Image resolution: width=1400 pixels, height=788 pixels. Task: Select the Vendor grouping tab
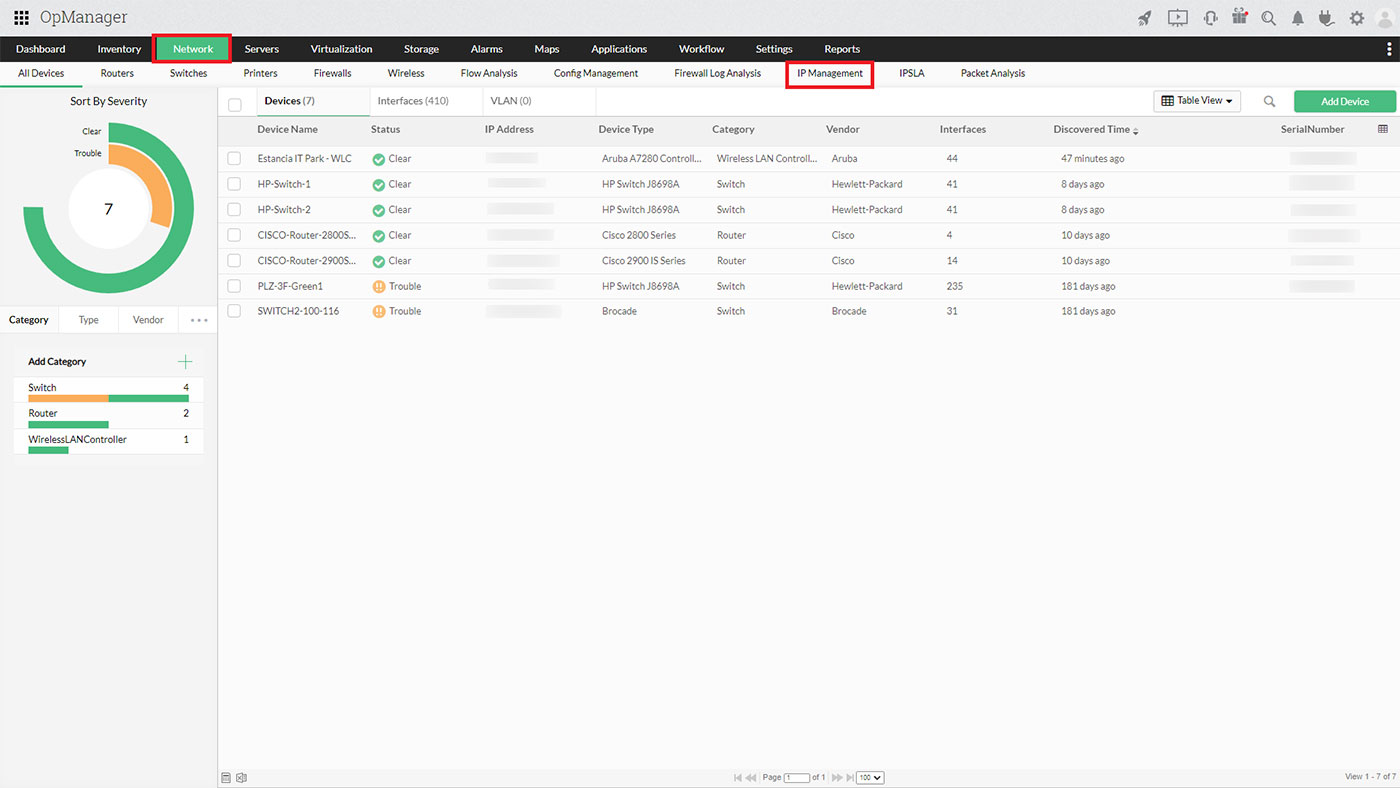point(148,320)
